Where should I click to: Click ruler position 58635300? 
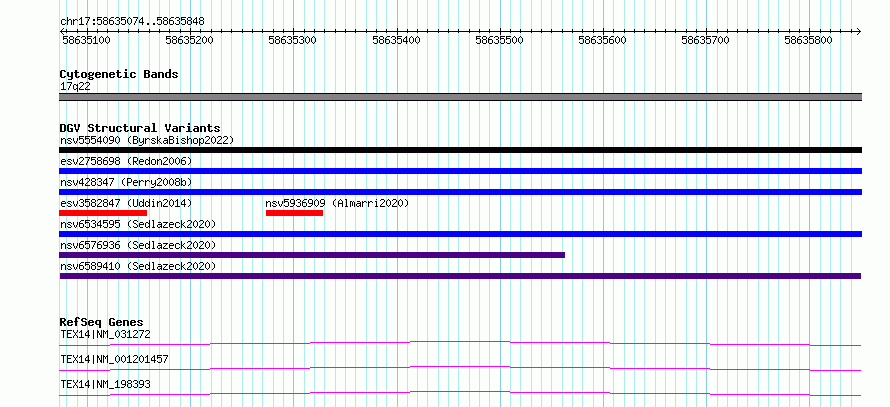(292, 40)
